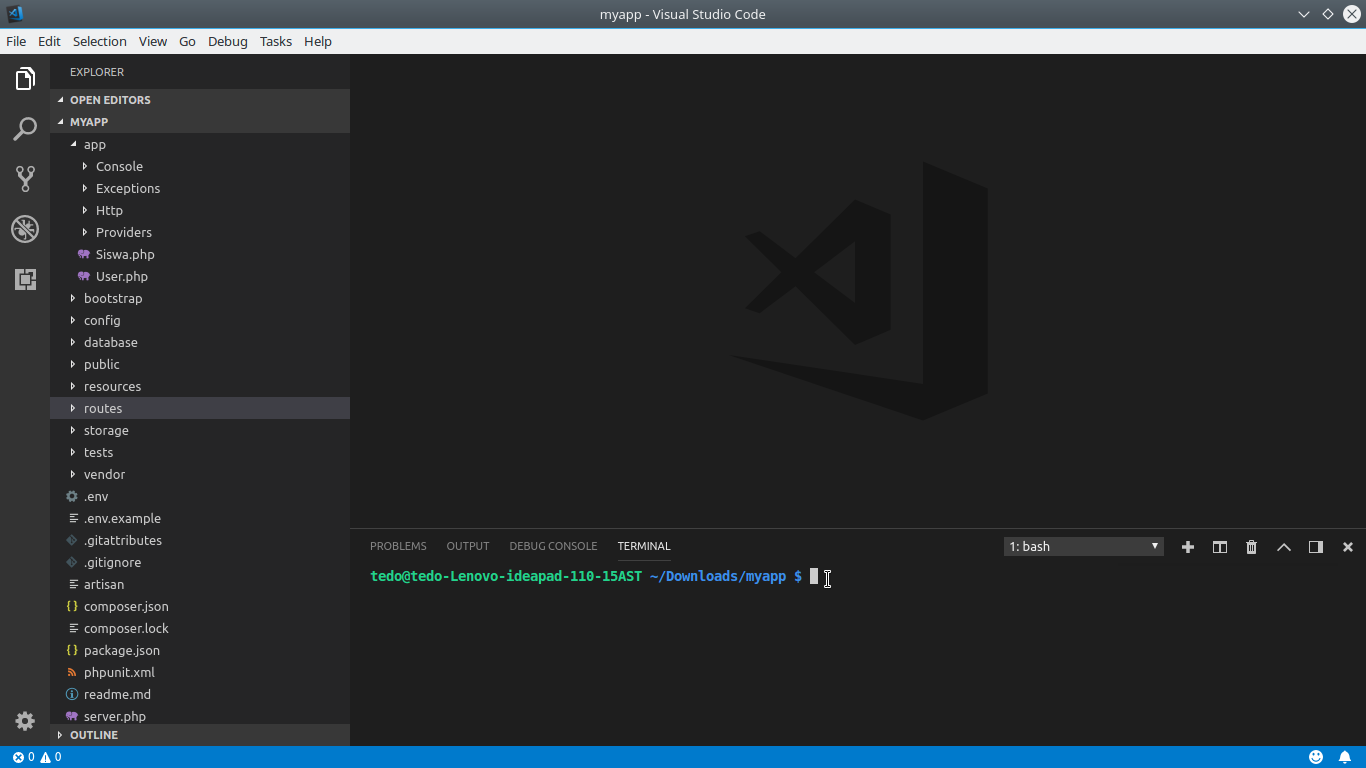Expand the database folder
Screen dimensions: 1366x768
pyautogui.click(x=200, y=342)
